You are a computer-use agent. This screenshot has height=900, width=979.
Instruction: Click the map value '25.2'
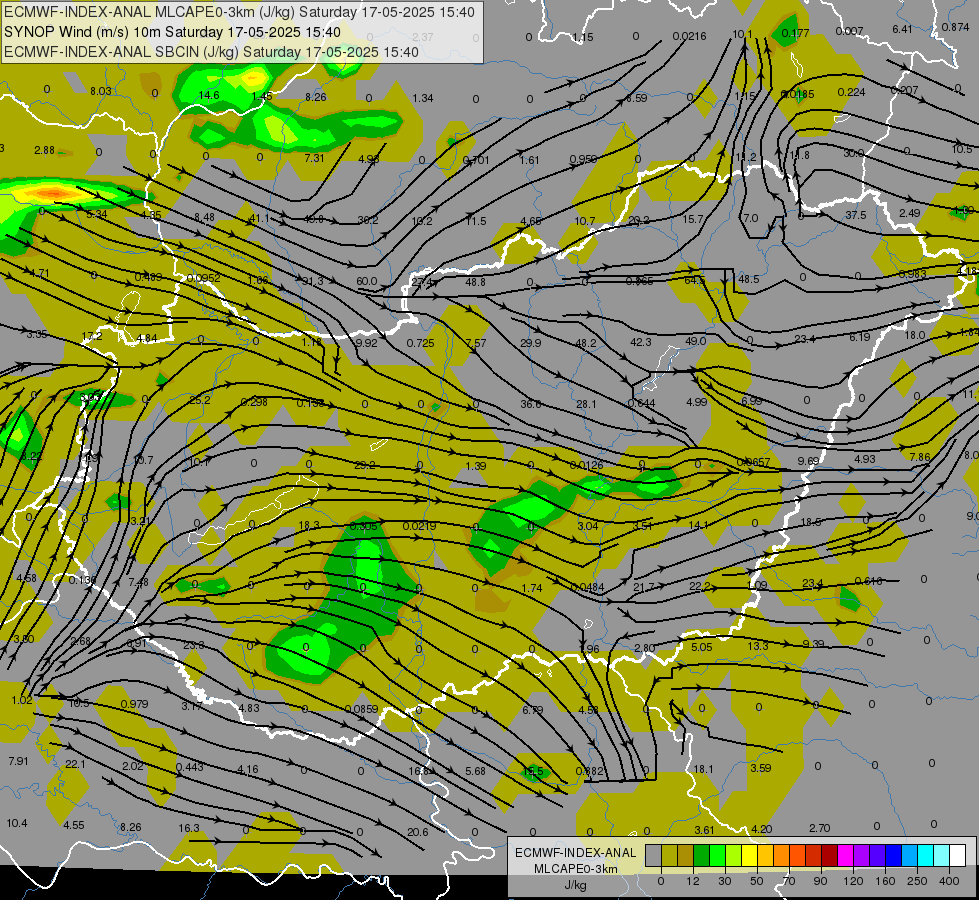point(199,400)
